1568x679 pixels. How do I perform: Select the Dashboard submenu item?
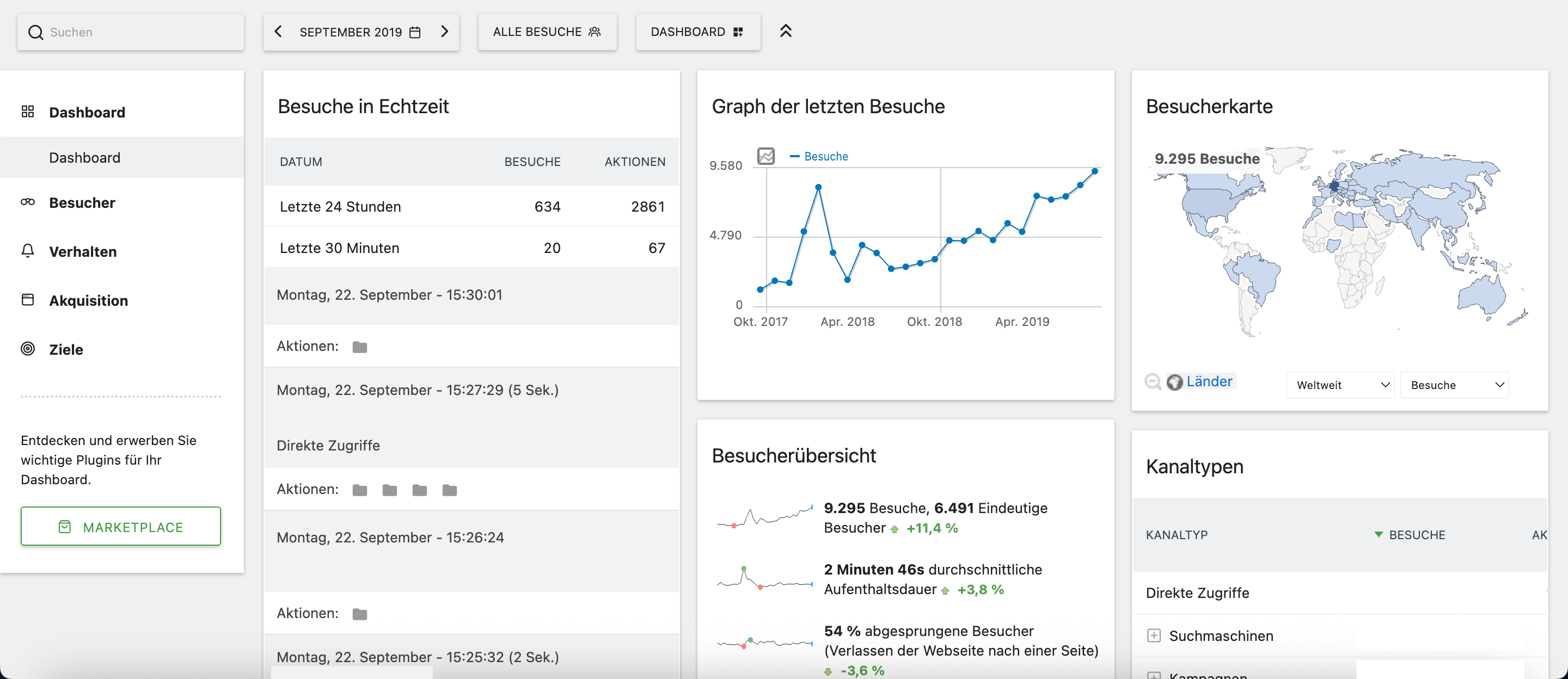(x=84, y=158)
